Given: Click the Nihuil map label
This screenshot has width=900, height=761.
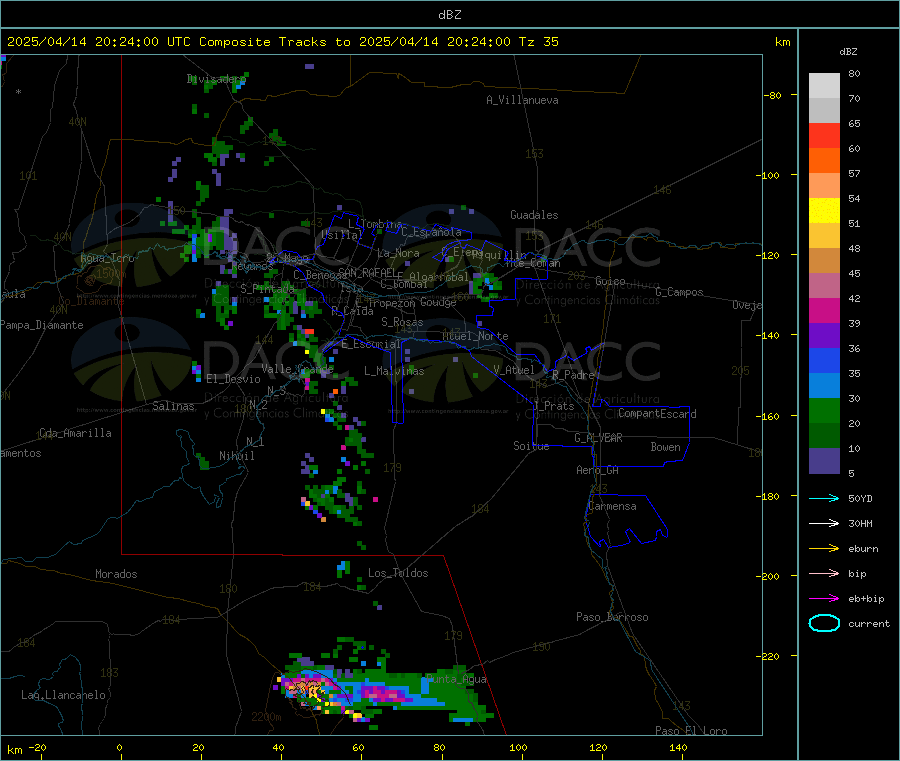Looking at the screenshot, I should click(237, 456).
